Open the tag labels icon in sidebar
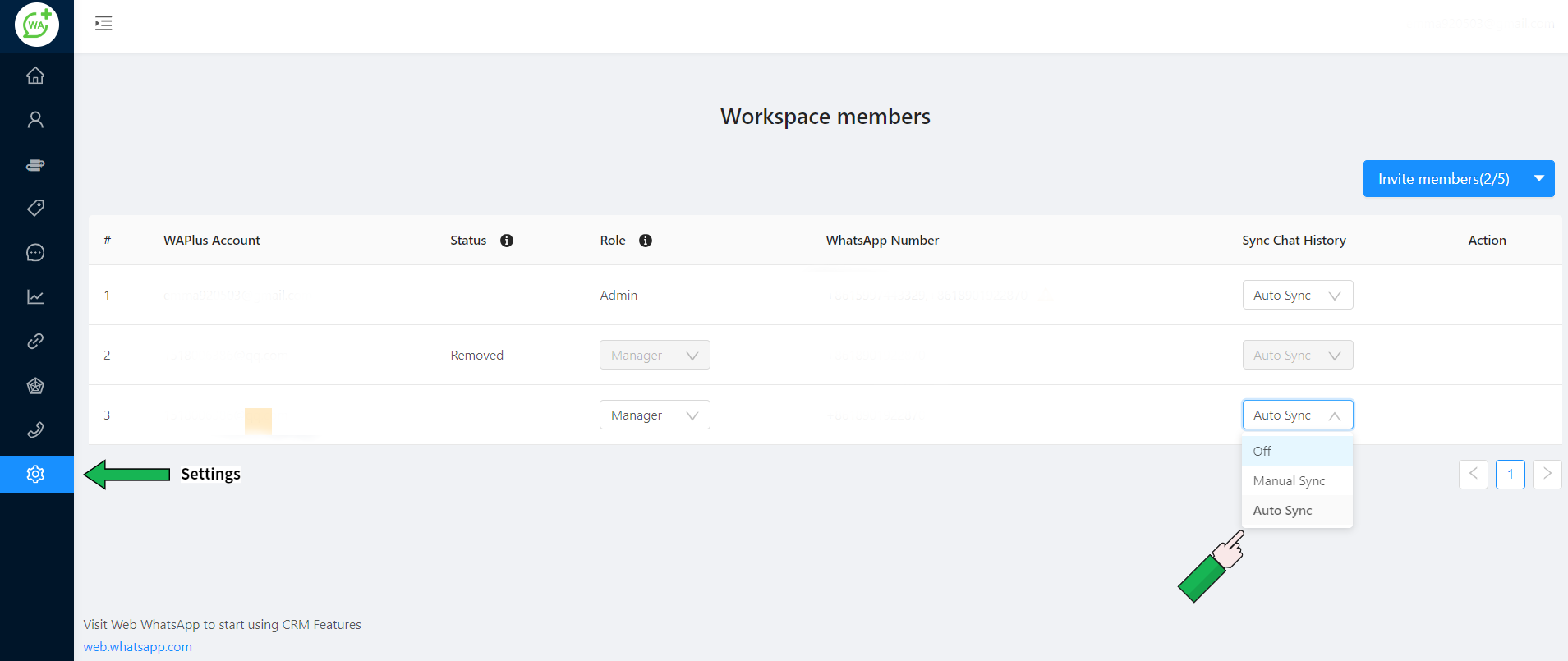 [35, 208]
